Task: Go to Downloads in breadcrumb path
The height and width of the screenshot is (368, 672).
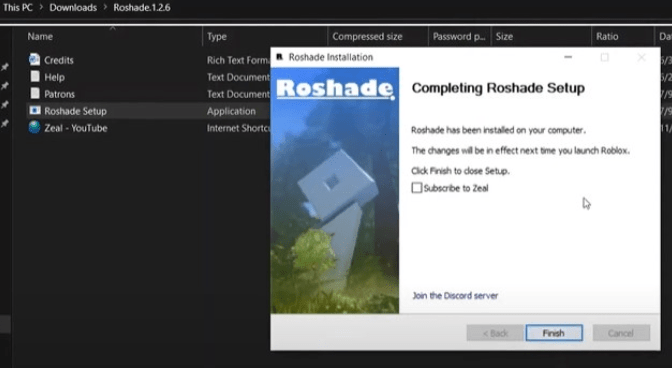Action: tap(73, 7)
